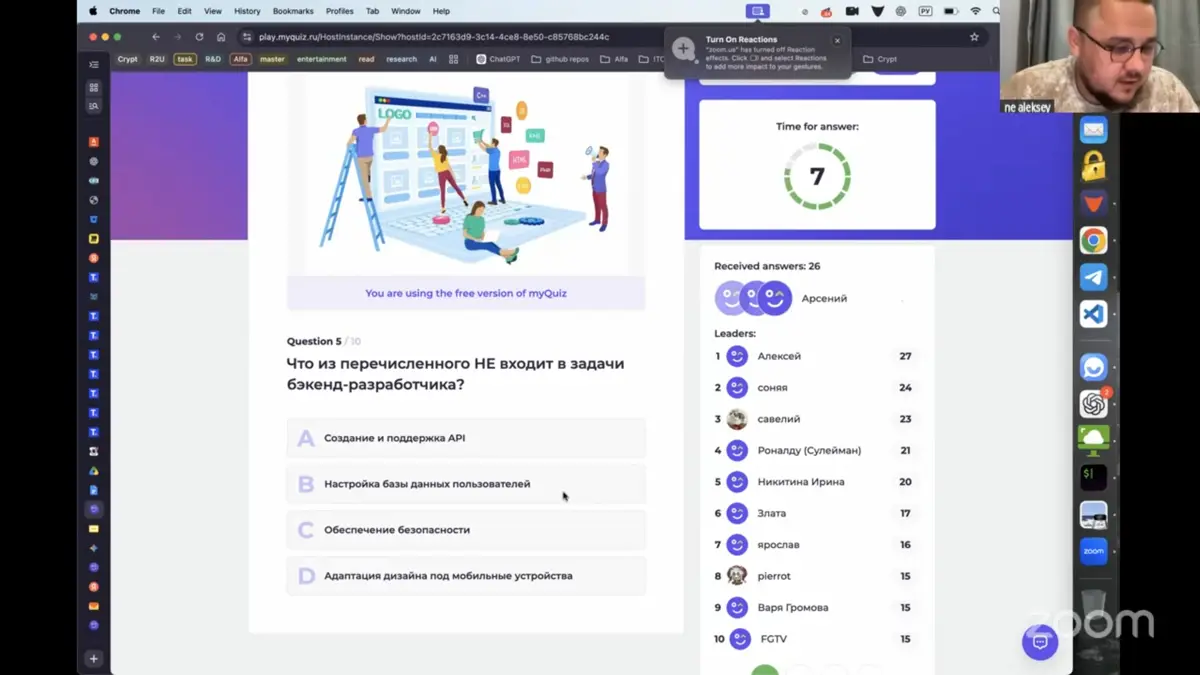
Task: Open the yellow padlock app in Dock
Action: tap(1093, 166)
